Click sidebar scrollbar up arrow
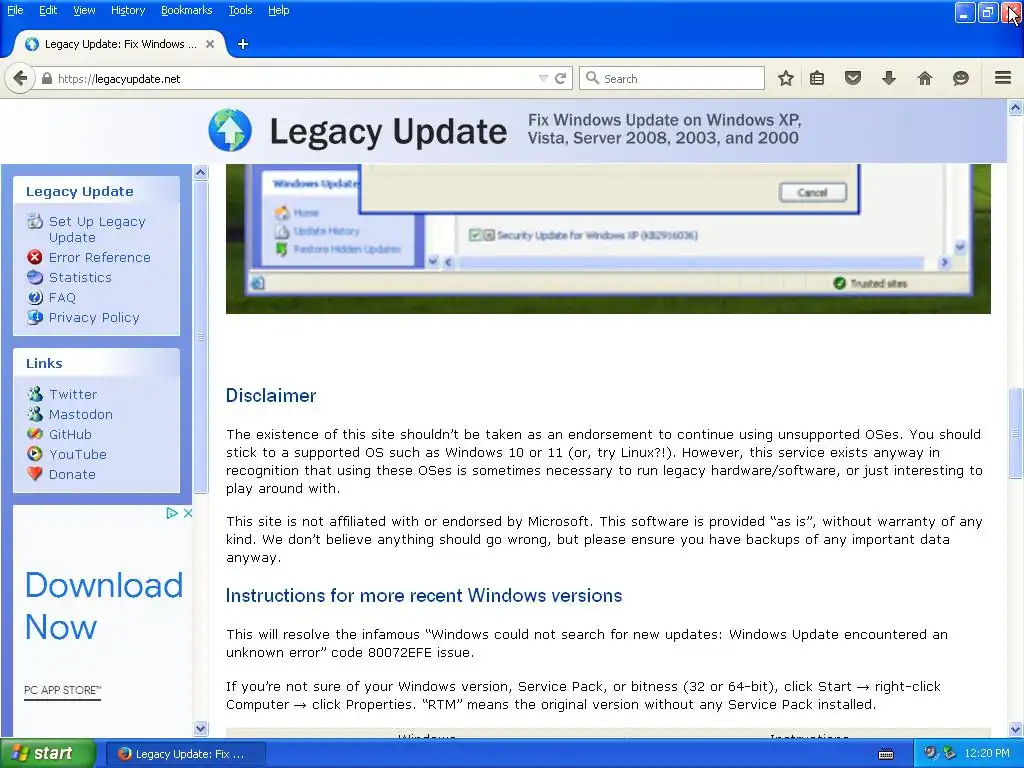Screen dimensions: 1024x768 (200, 173)
